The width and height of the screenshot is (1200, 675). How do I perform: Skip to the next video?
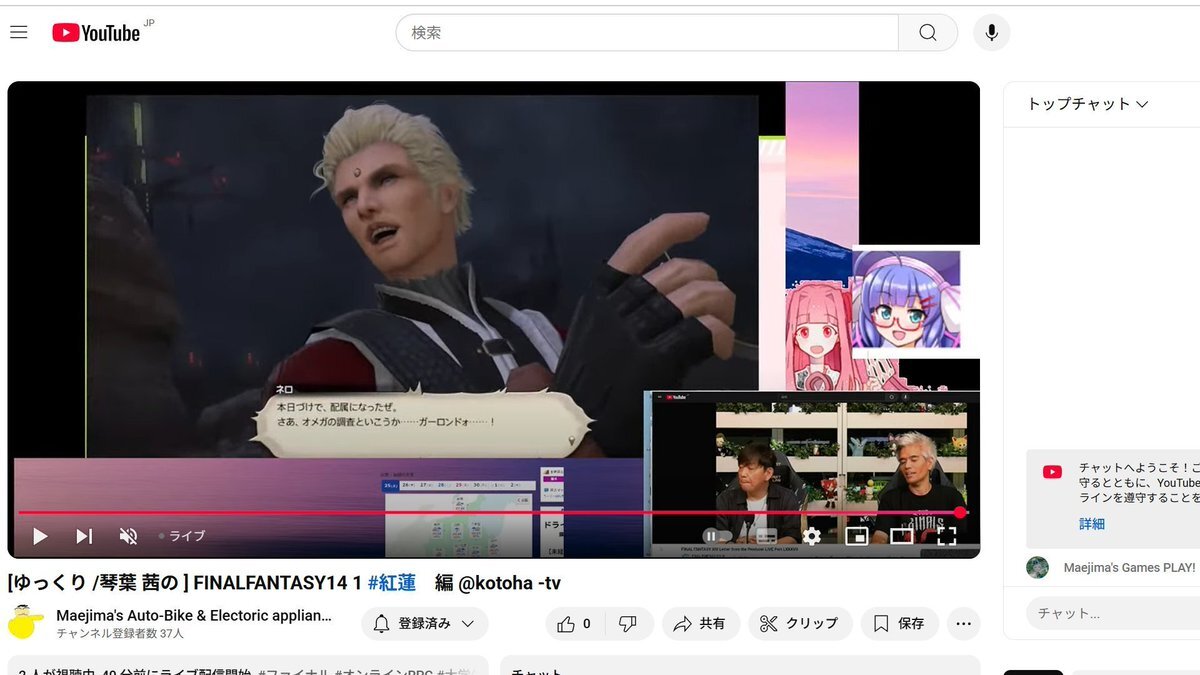[x=84, y=536]
